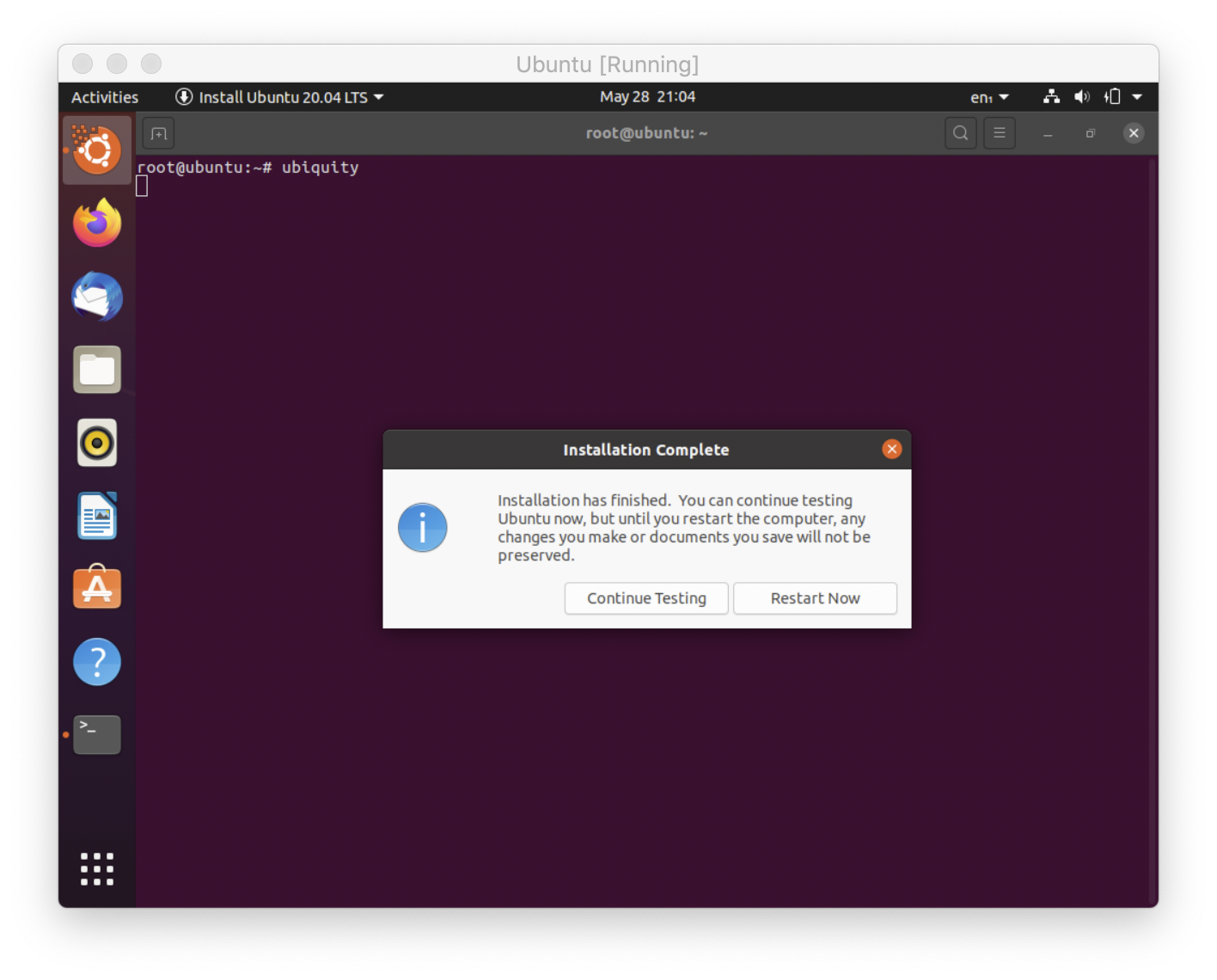Restore the terminal window size

coord(1091,133)
